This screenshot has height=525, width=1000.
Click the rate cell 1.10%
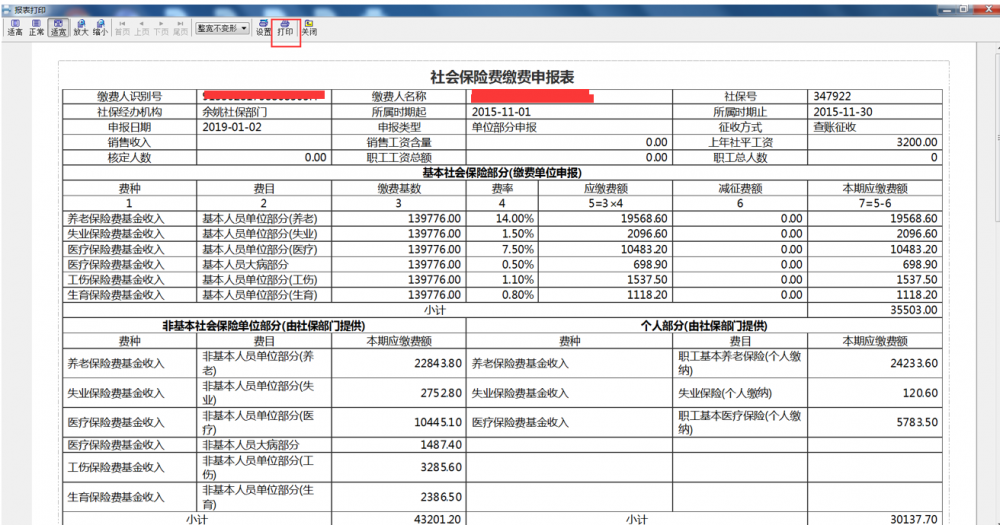517,280
